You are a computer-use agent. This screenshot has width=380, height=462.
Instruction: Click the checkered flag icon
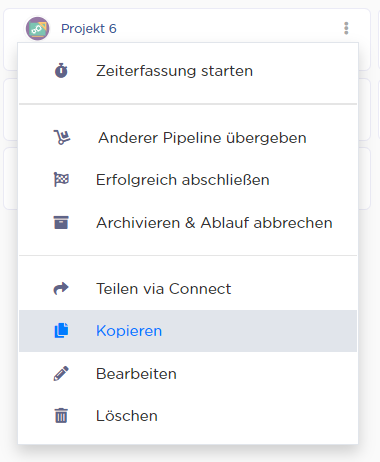click(x=61, y=180)
